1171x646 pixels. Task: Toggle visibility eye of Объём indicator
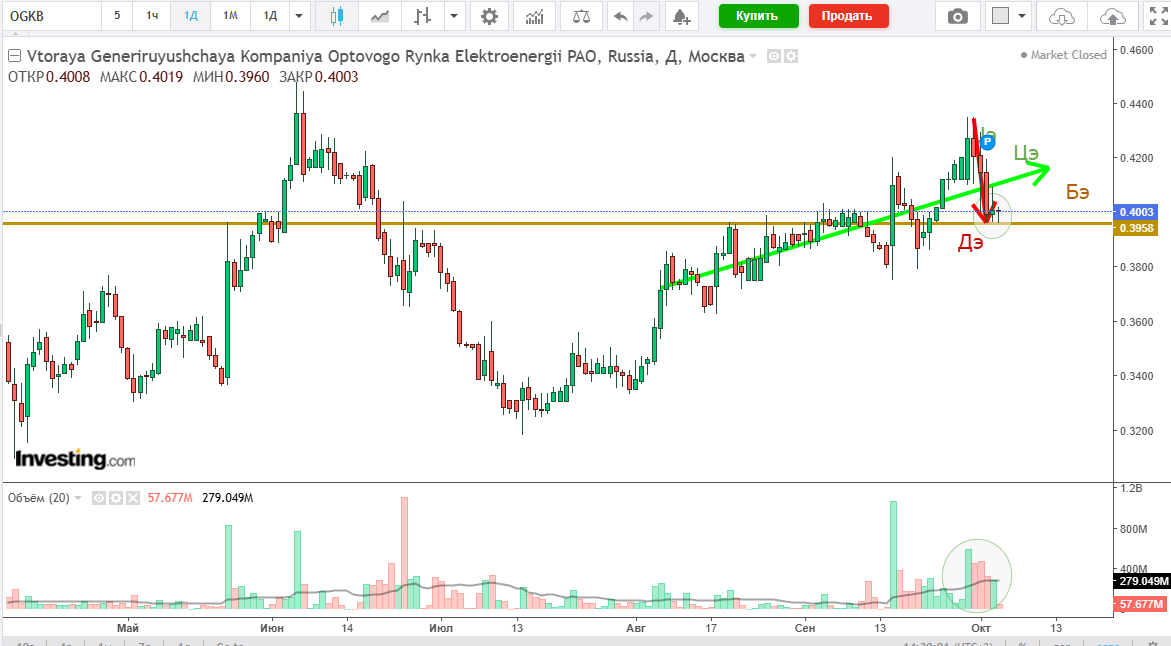[x=99, y=498]
